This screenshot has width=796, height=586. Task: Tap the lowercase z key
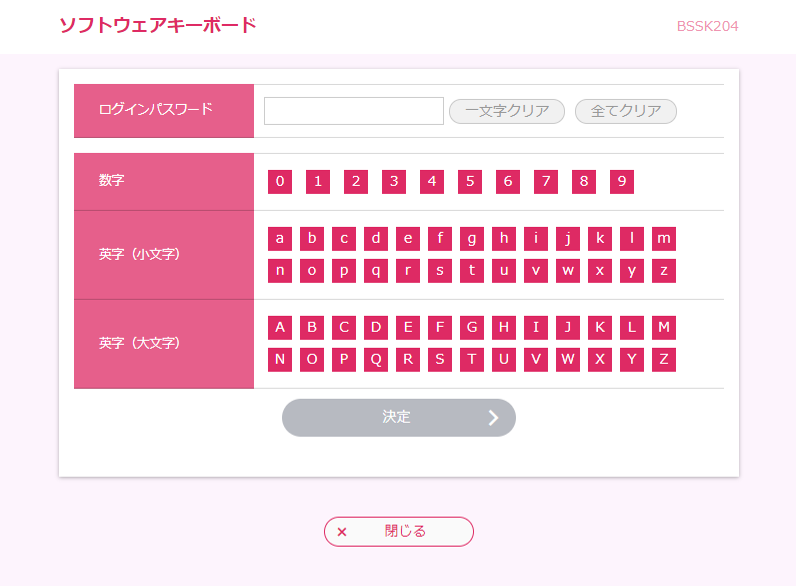click(664, 271)
